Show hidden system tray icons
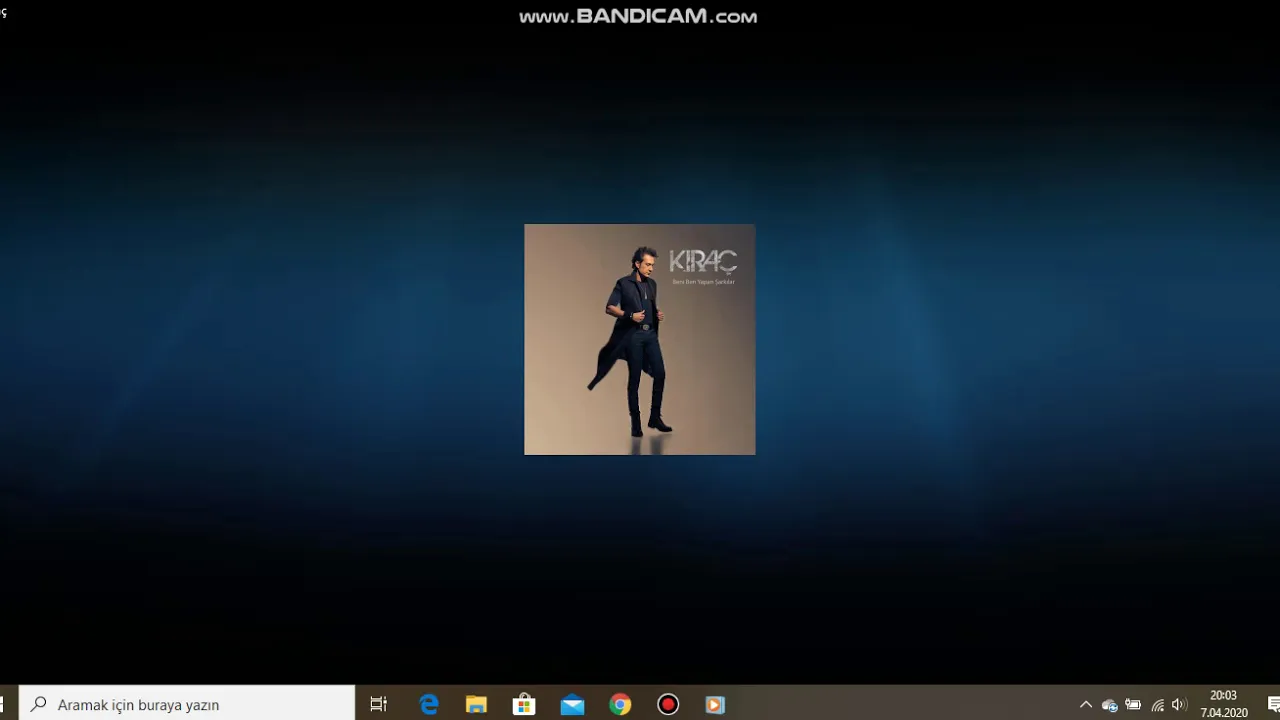Screen dimensions: 1280x720 pos(1086,704)
